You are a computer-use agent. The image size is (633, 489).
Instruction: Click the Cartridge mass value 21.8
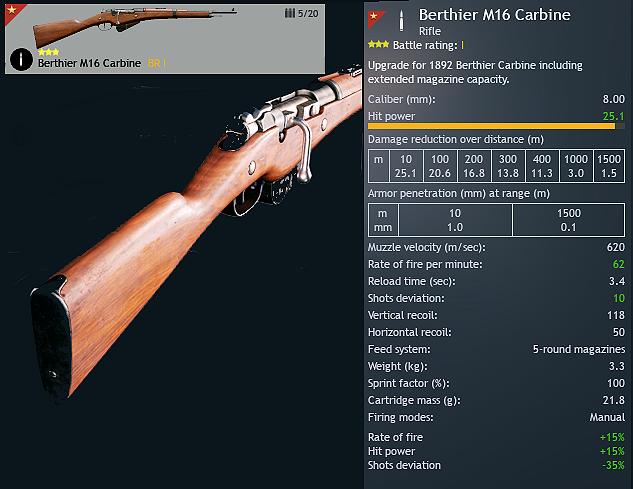click(x=614, y=400)
